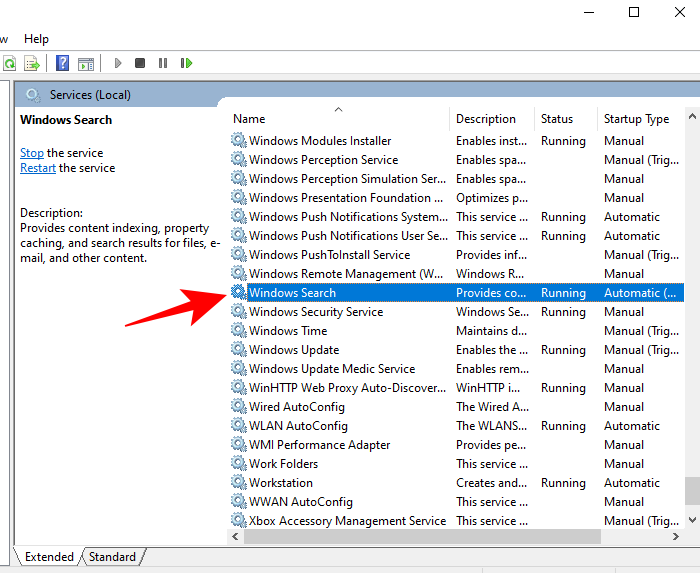Select the Windows Search service name

[x=292, y=293]
